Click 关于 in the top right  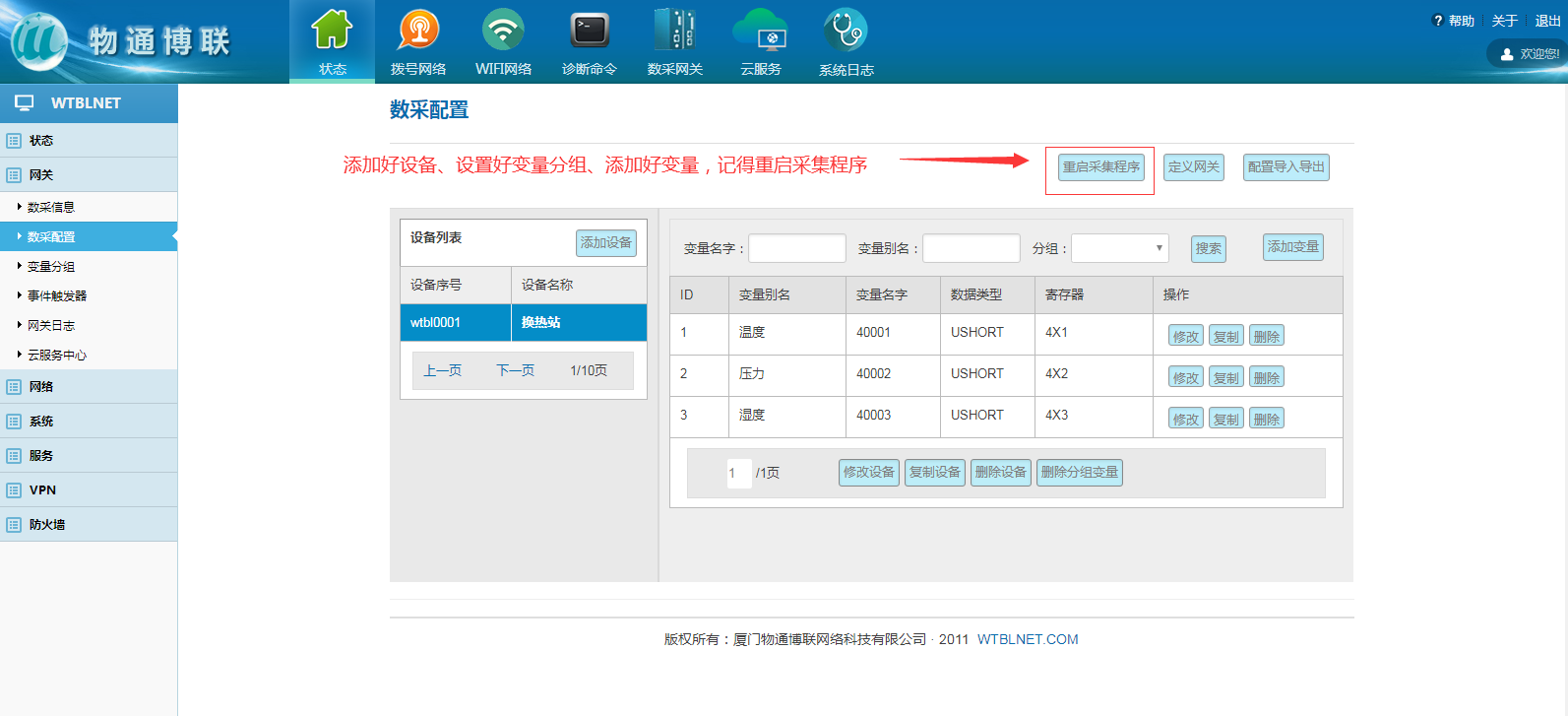(x=1505, y=21)
